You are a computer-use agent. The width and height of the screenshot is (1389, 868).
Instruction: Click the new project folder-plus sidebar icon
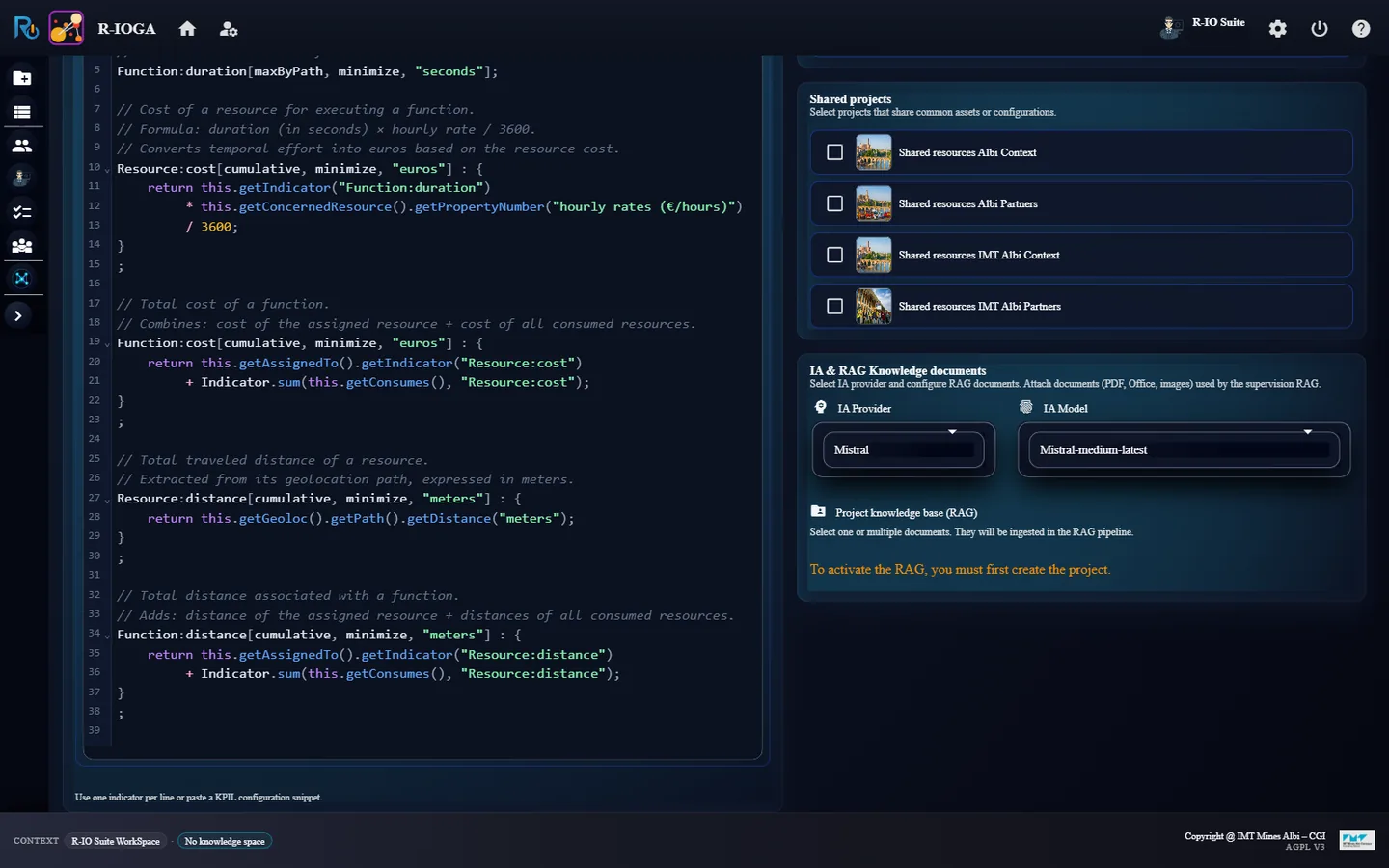point(21,78)
